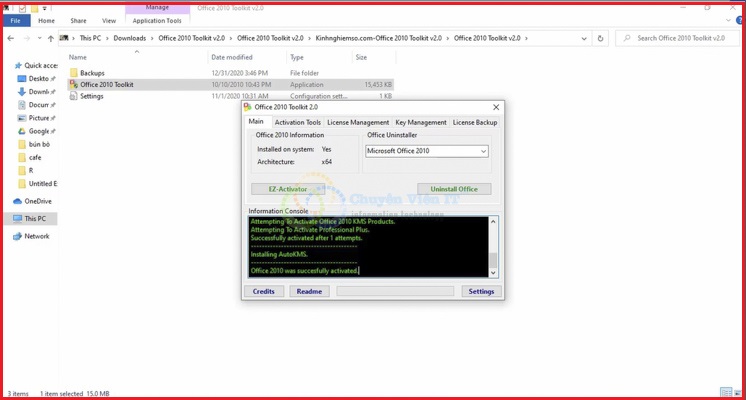
Task: Click the Settings configuration file icon
Action: click(73, 97)
